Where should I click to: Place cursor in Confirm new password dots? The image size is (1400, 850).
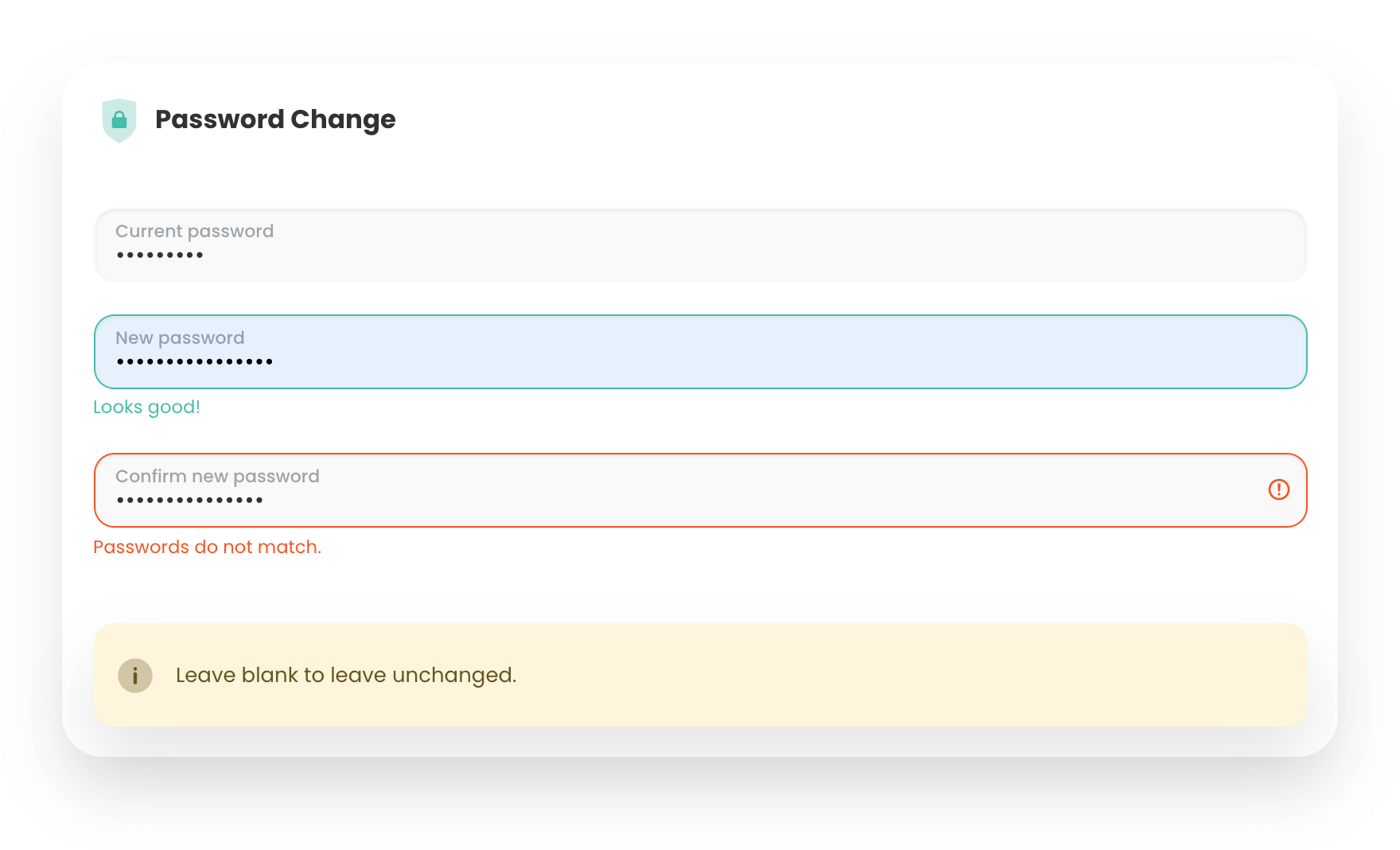coord(189,501)
